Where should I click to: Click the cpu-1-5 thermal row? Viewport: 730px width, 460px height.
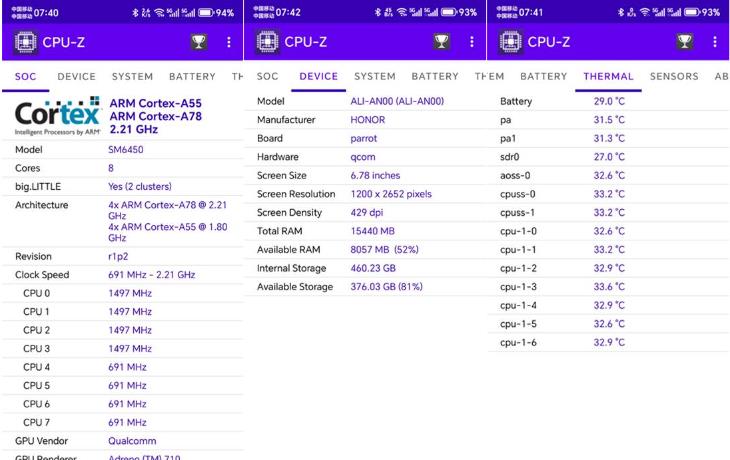608,324
